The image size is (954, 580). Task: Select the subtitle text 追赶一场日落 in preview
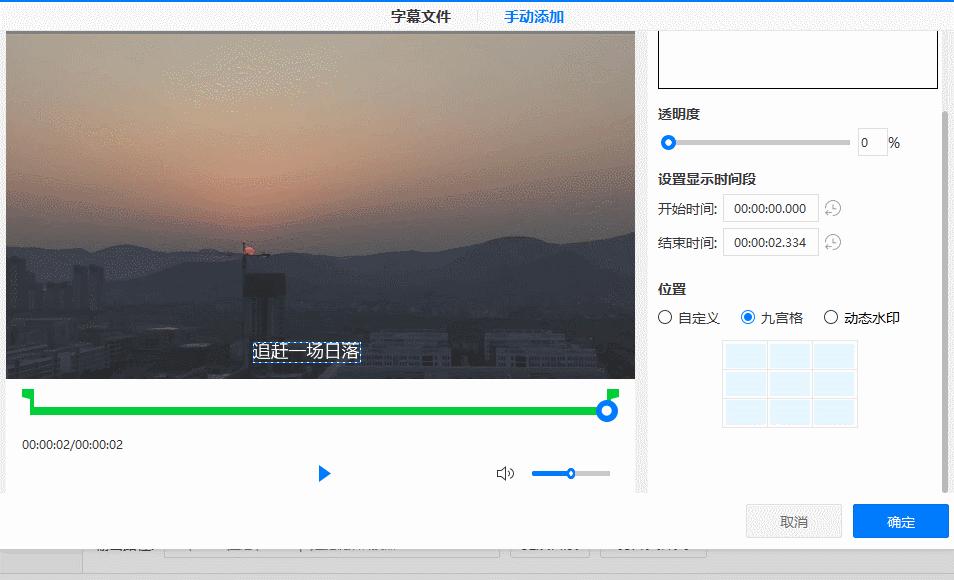pos(309,353)
